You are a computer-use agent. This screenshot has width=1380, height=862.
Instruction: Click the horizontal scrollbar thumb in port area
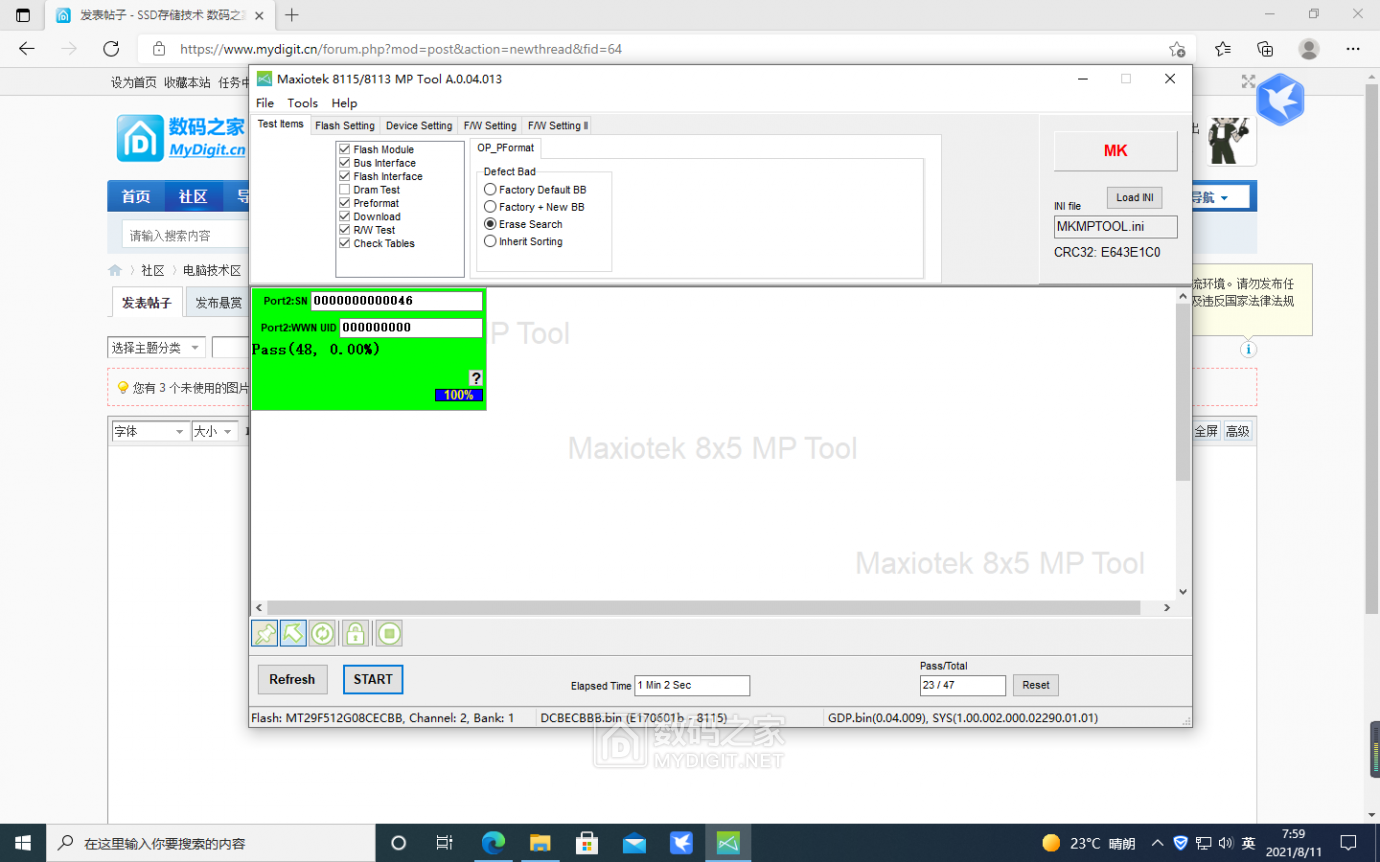(703, 608)
